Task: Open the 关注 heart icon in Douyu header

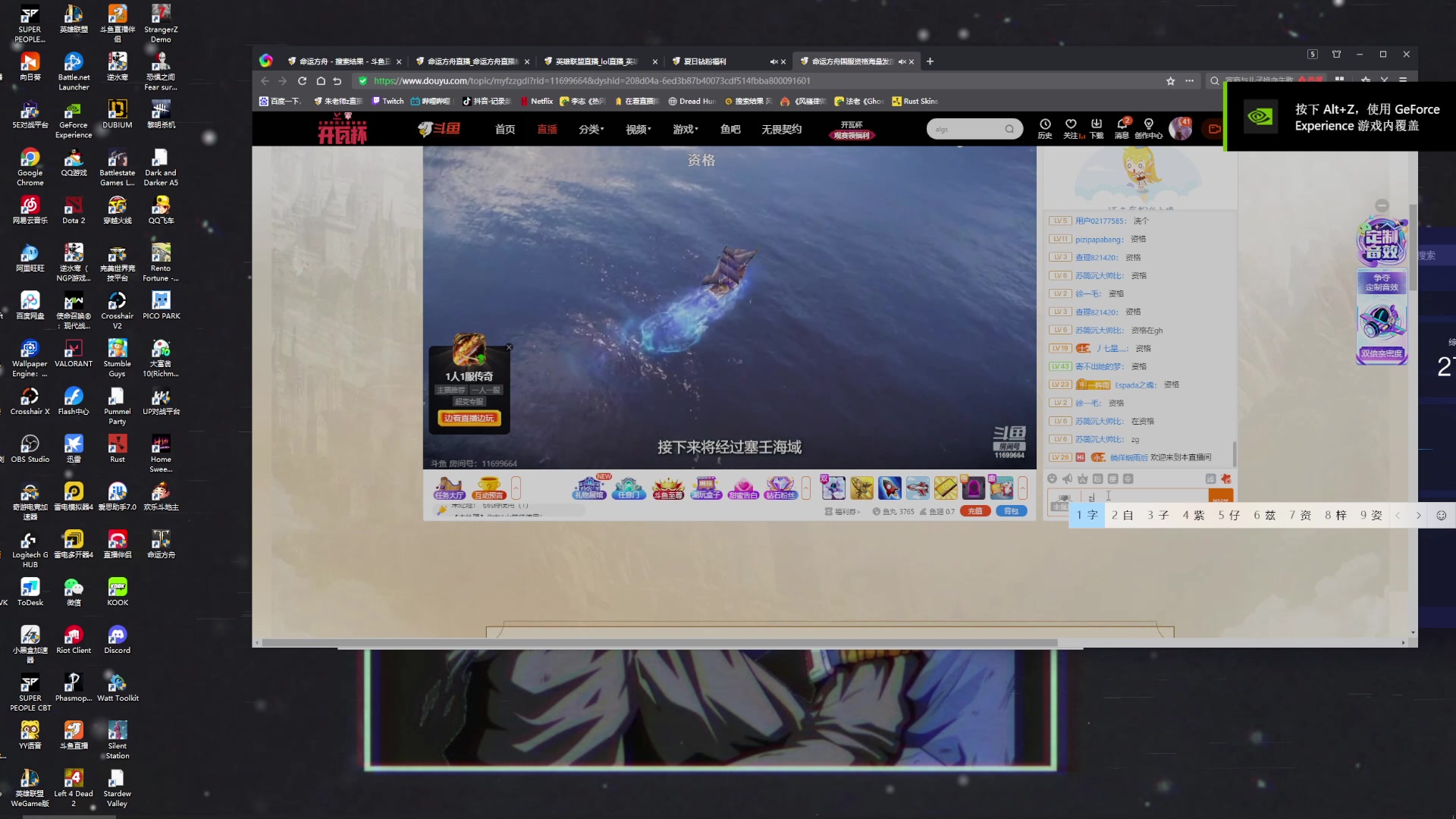Action: tap(1071, 128)
